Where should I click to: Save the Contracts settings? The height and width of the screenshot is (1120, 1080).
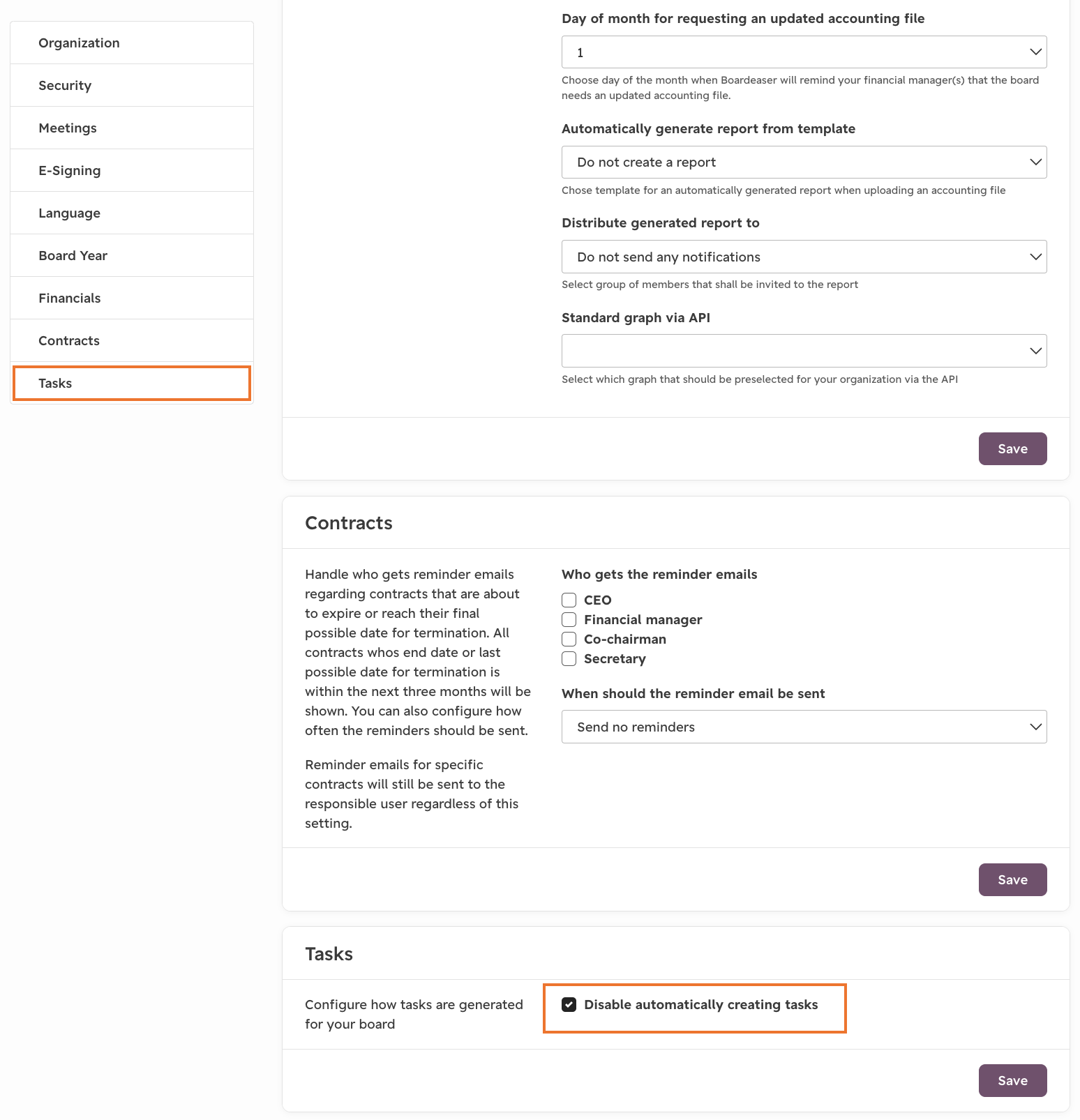pyautogui.click(x=1012, y=879)
